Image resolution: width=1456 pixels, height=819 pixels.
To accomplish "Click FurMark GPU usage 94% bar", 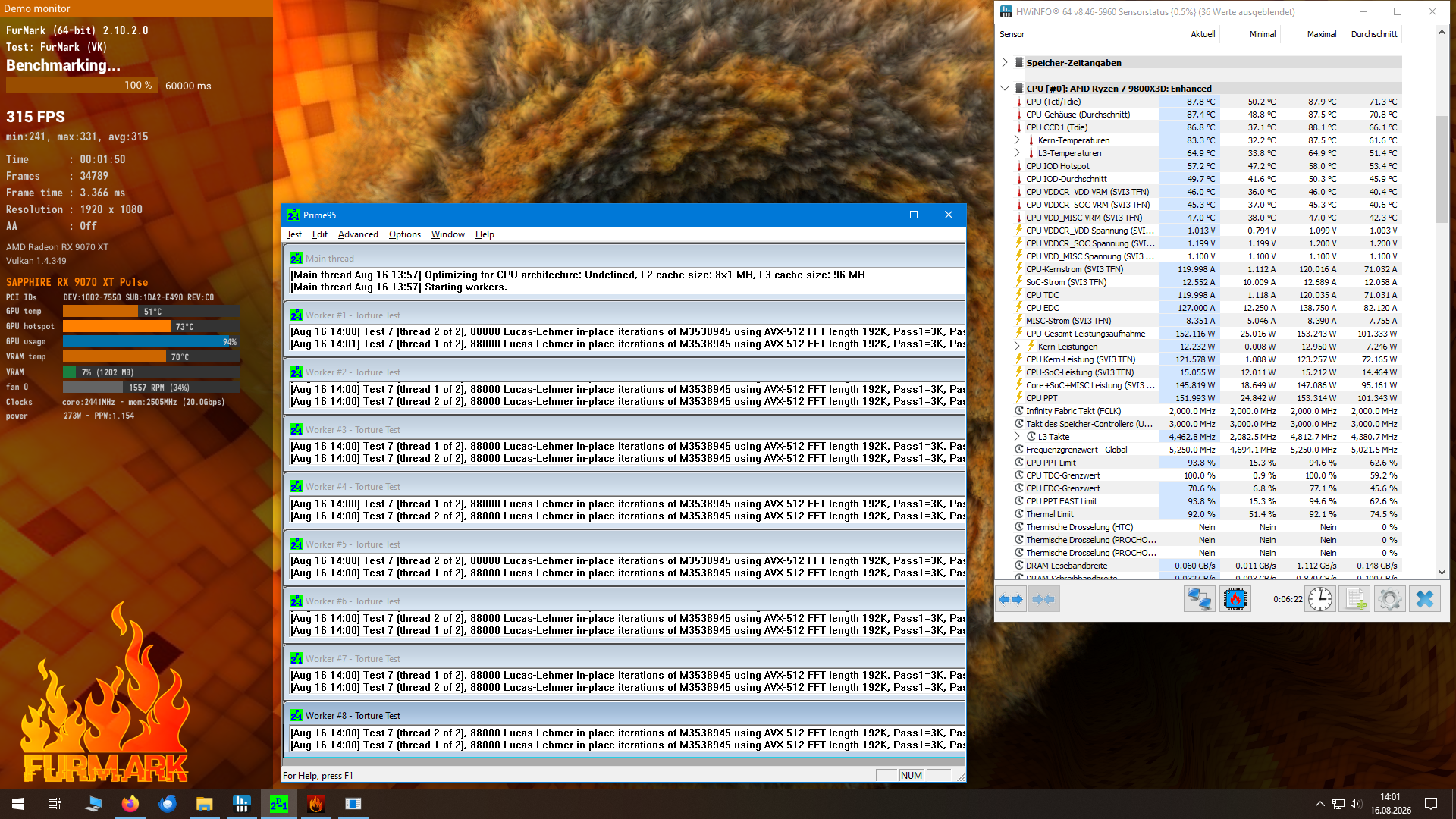I will coord(151,342).
